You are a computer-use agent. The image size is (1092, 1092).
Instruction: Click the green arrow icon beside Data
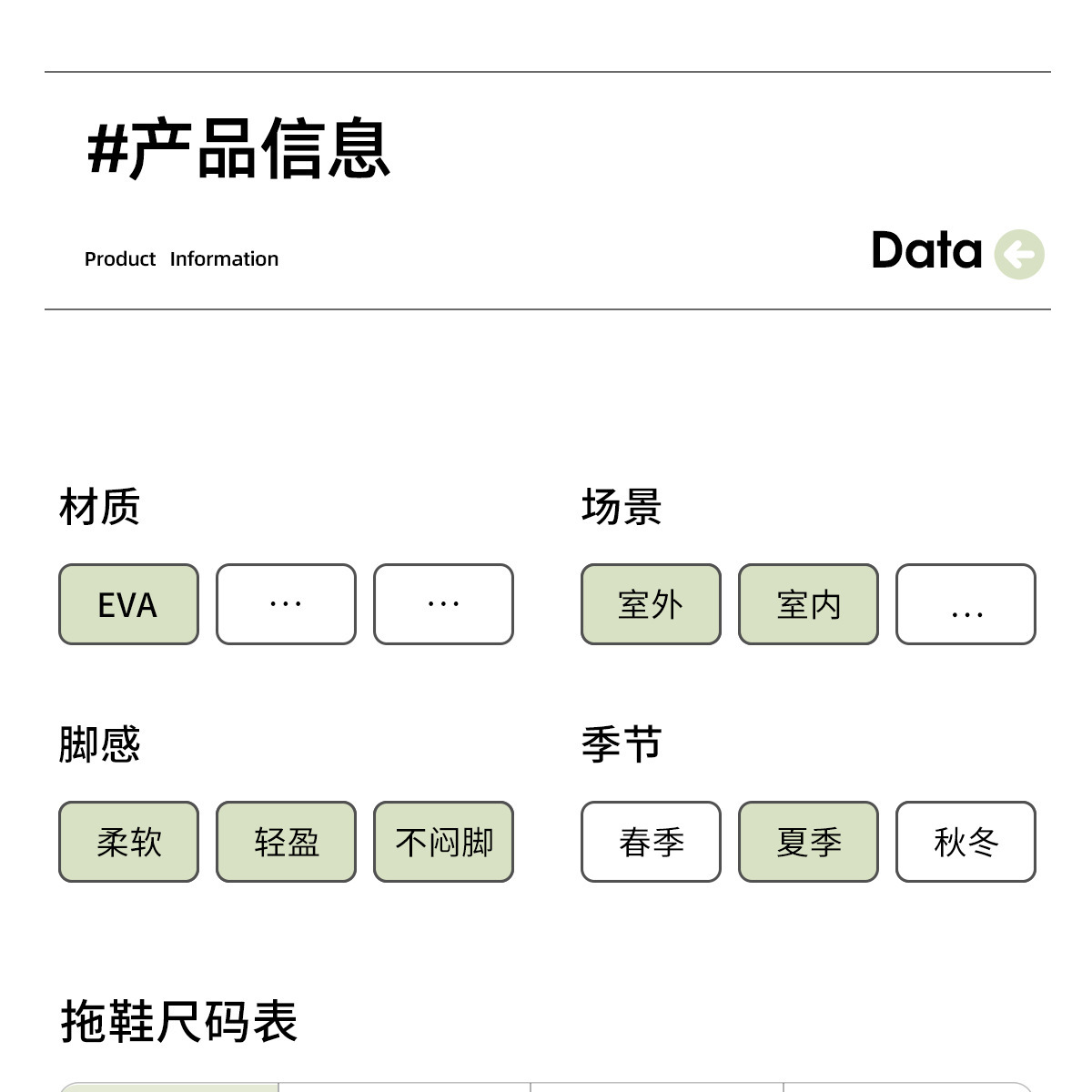pyautogui.click(x=1019, y=255)
